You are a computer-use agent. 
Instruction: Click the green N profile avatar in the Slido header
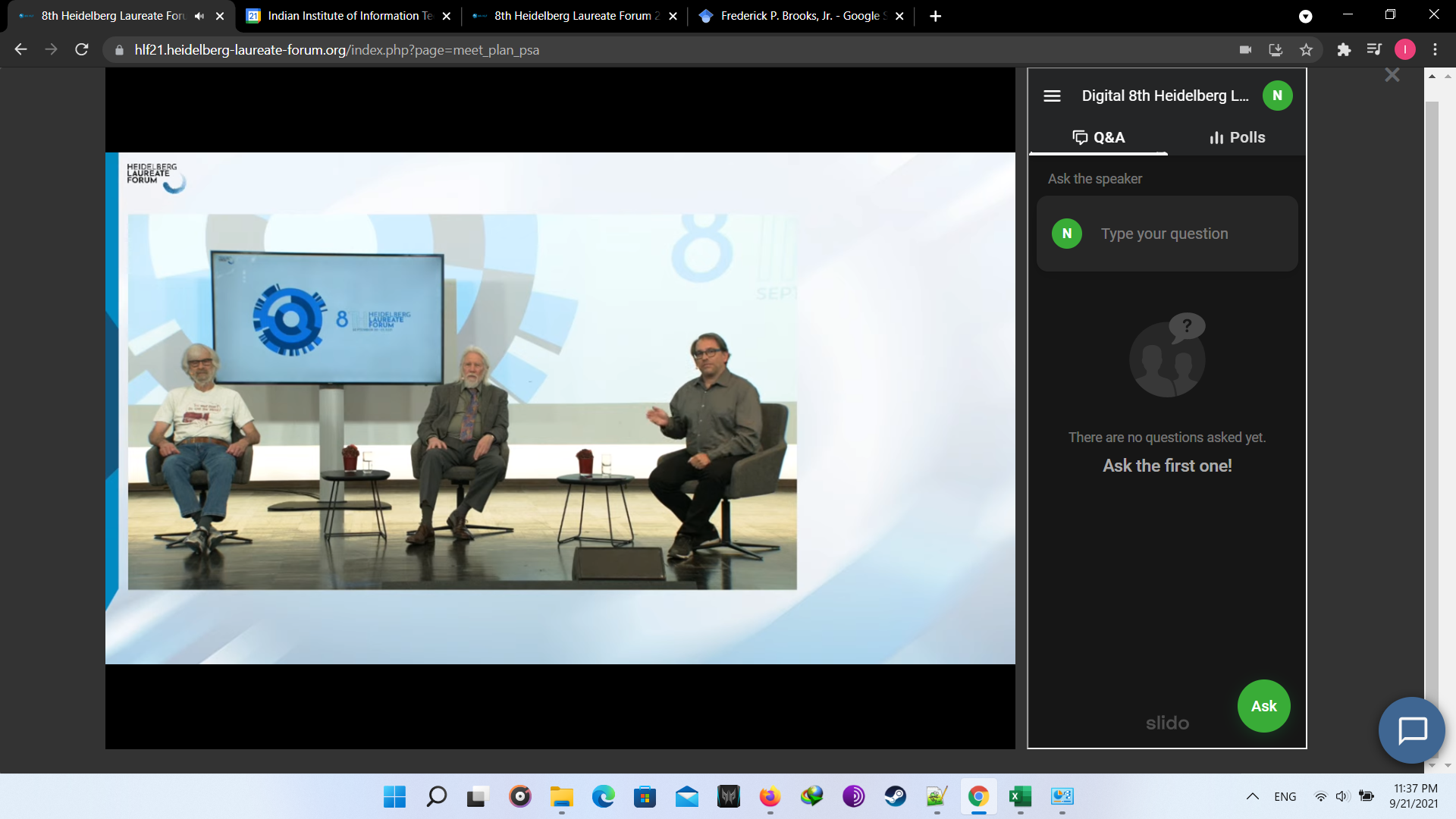[x=1277, y=96]
